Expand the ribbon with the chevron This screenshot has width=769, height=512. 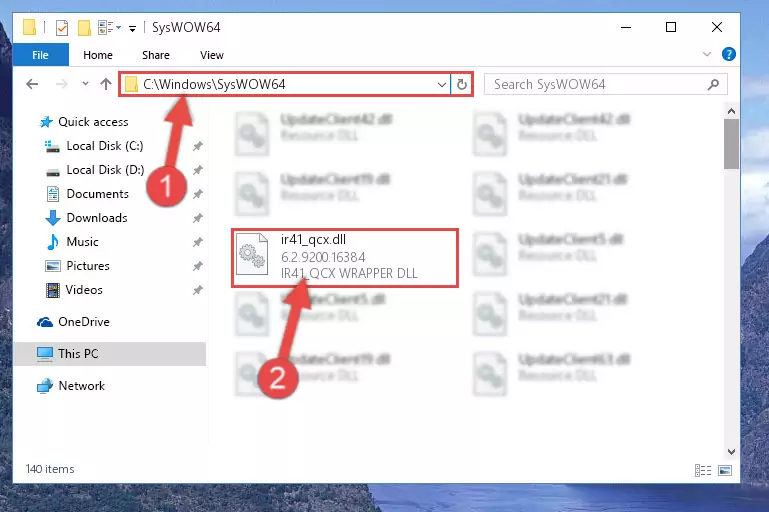pos(707,54)
